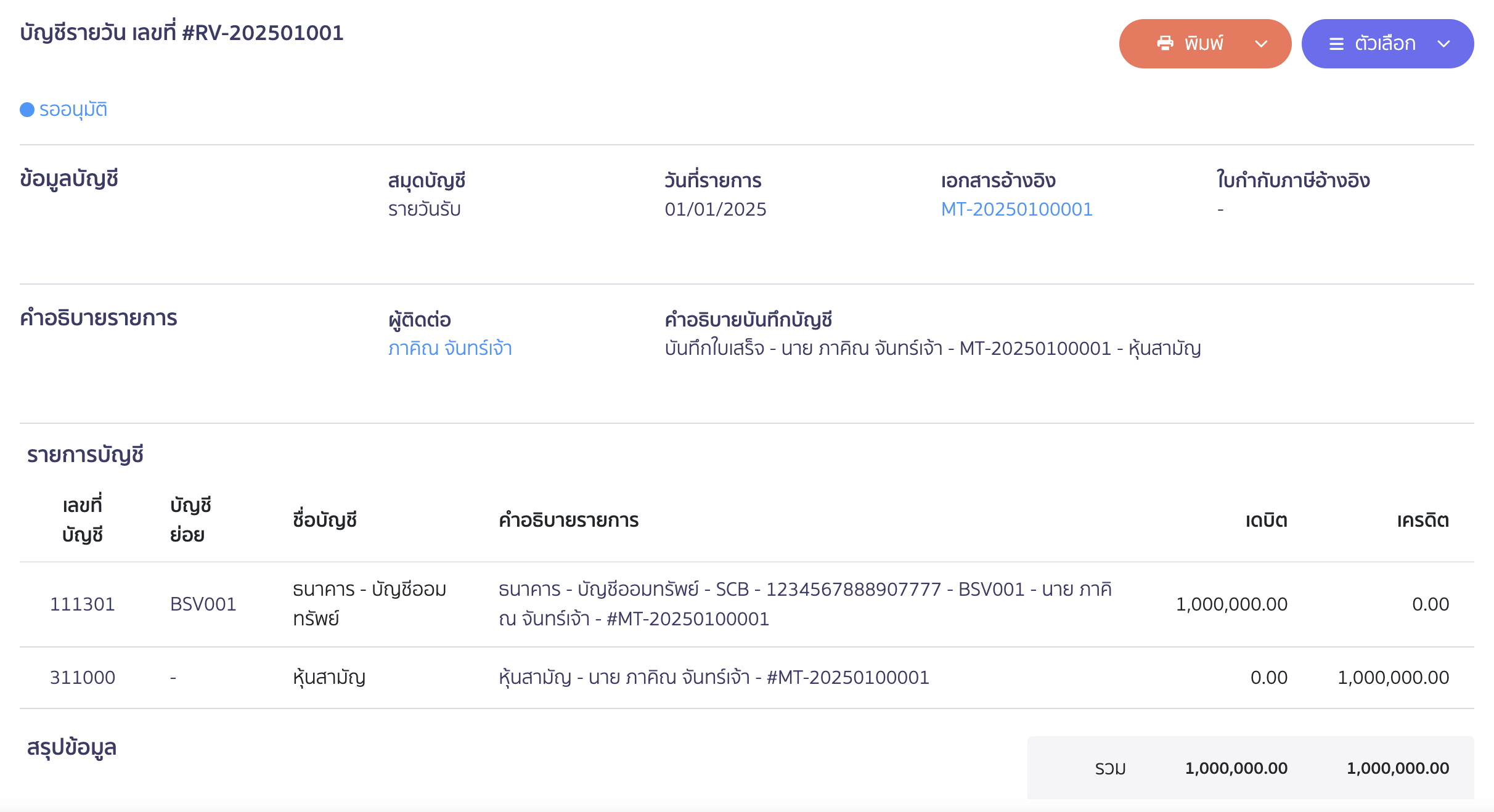Click description หุ้นสามัญ - นาย ภาคิณ จันทร์เจ้า
The height and width of the screenshot is (812, 1494).
coord(714,678)
